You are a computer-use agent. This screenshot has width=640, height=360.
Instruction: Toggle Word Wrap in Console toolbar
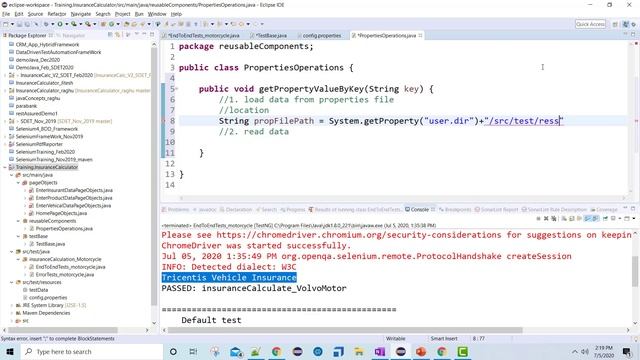579,218
